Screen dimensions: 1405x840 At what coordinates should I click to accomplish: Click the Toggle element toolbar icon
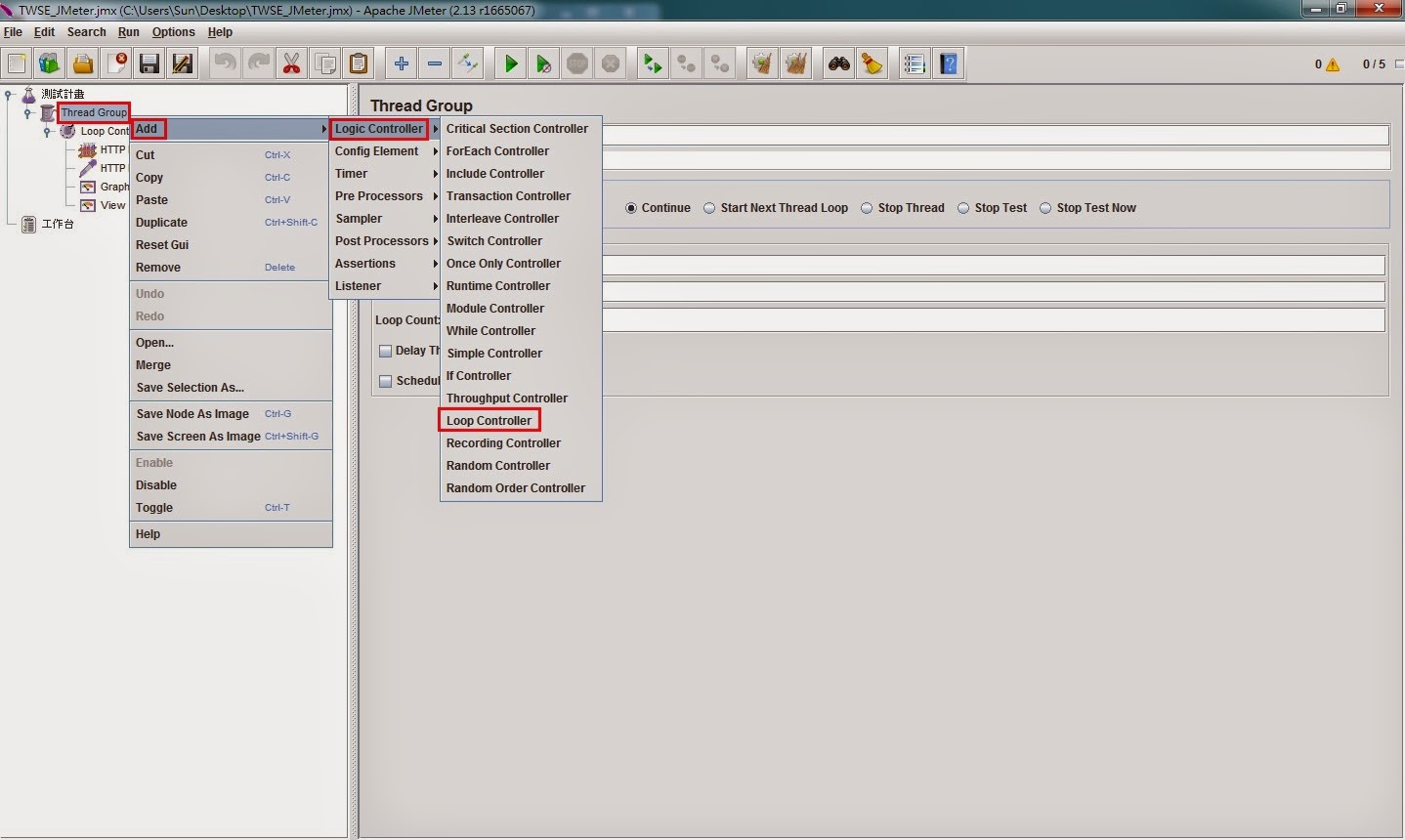click(x=468, y=64)
